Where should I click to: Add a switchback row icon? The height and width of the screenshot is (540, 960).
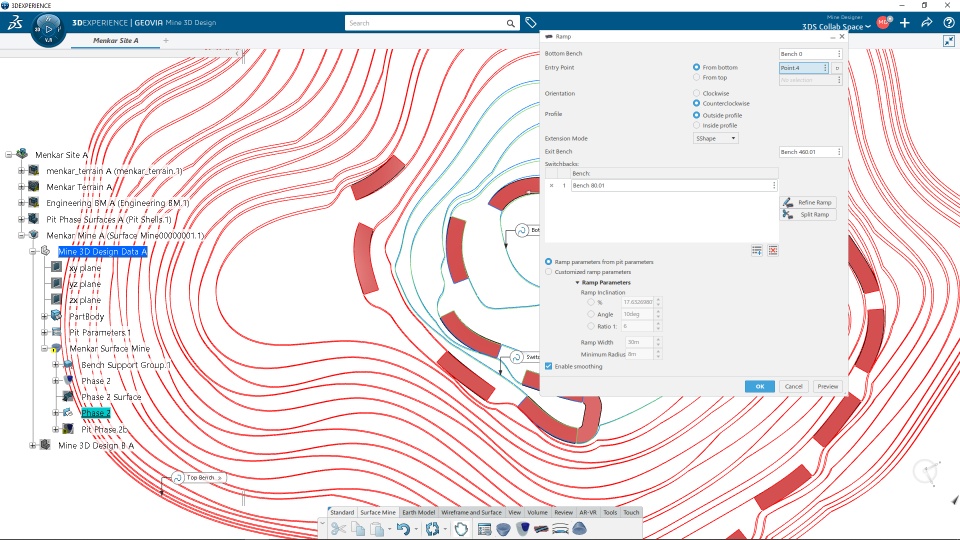(x=757, y=250)
